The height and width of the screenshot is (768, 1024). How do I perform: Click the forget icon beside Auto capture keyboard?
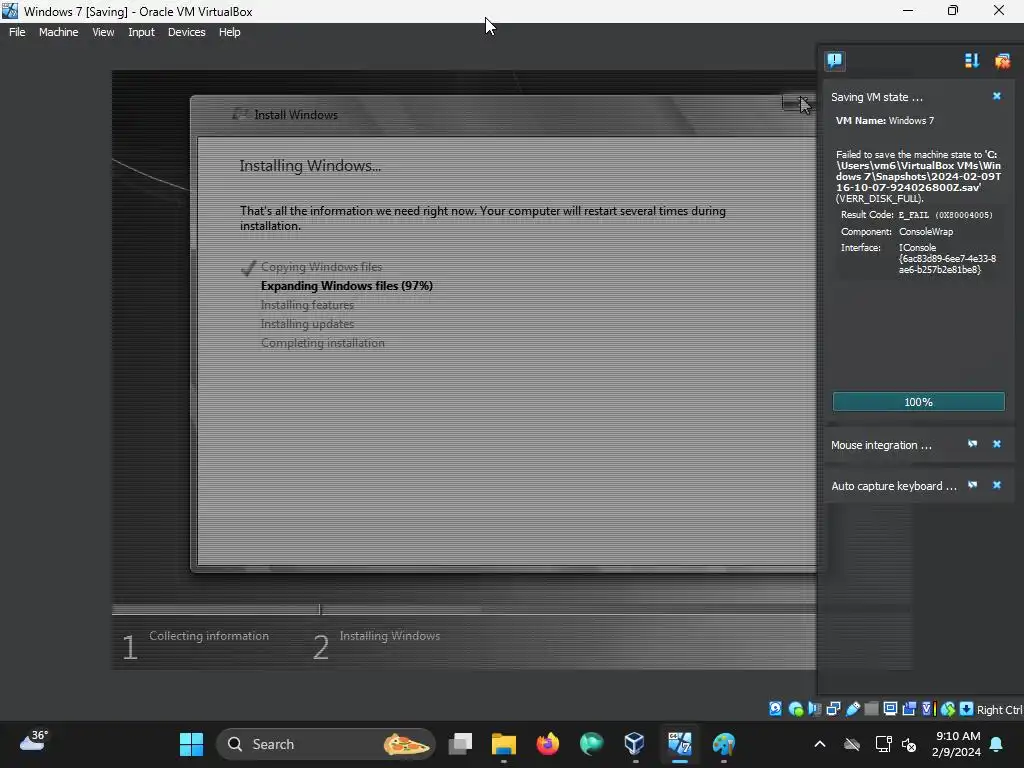pyautogui.click(x=972, y=485)
